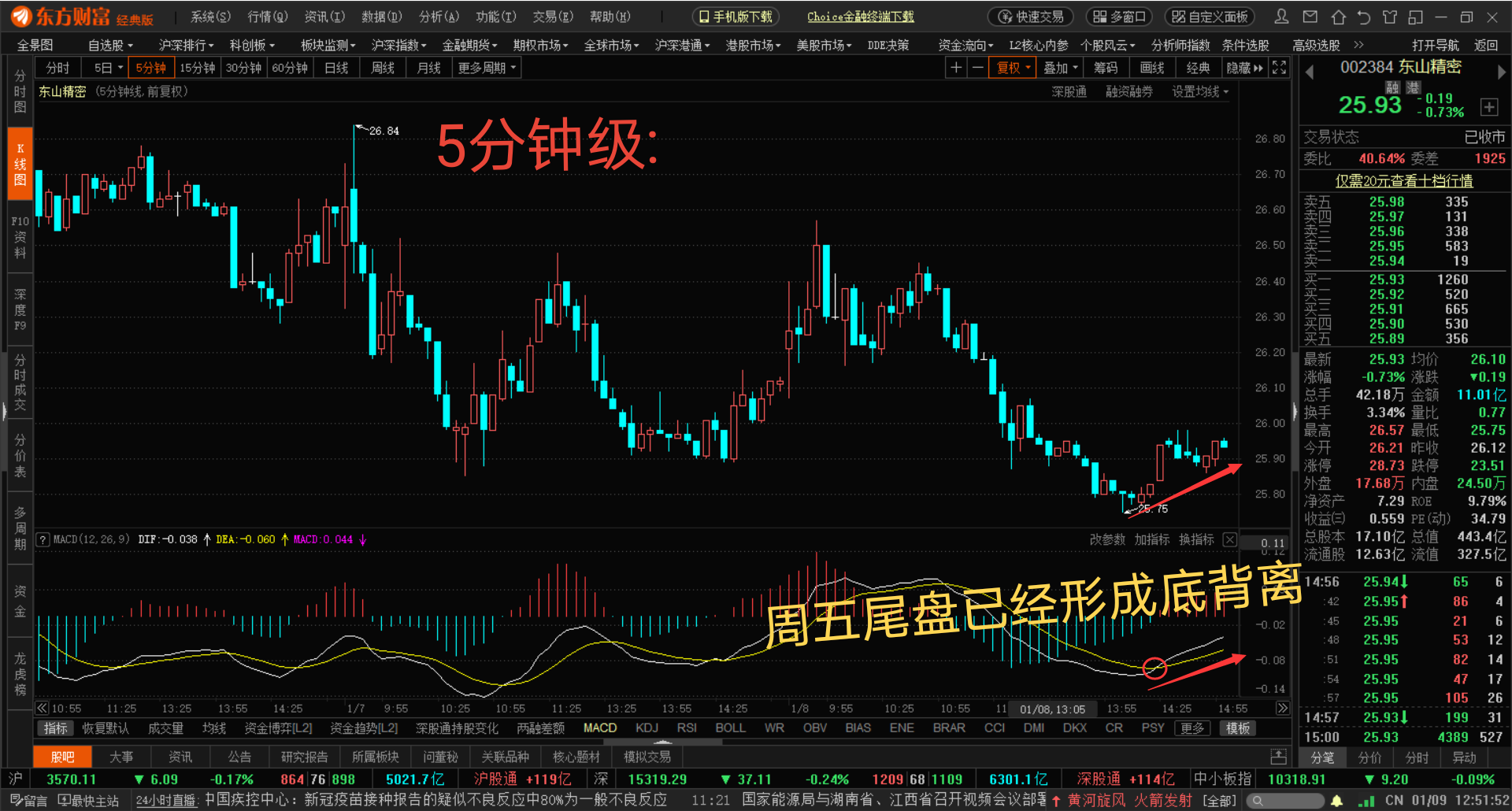This screenshot has width=1512, height=811.
Task: Click the notification bell in status bar
Action: click(x=1336, y=801)
